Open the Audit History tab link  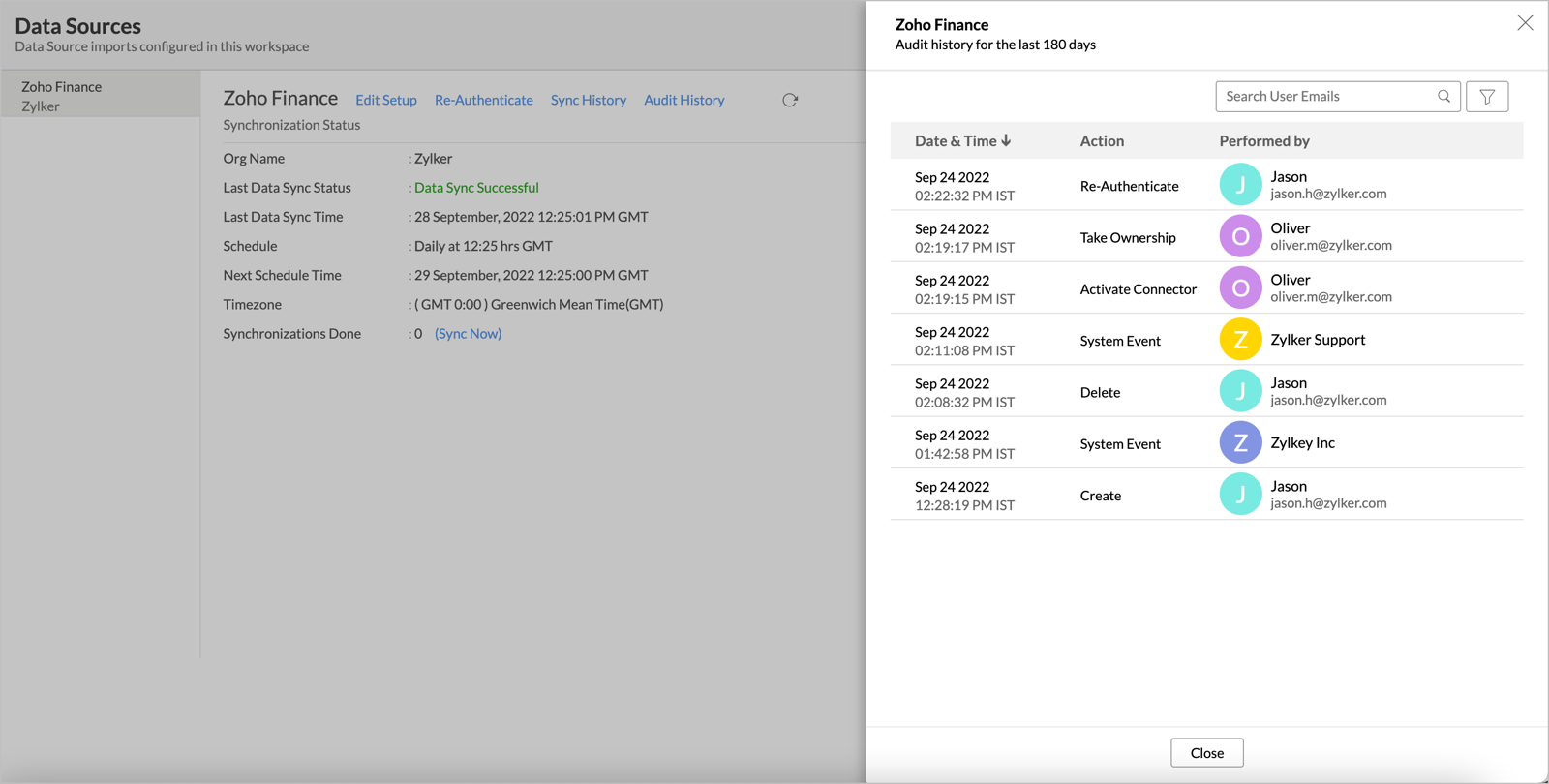pyautogui.click(x=684, y=100)
